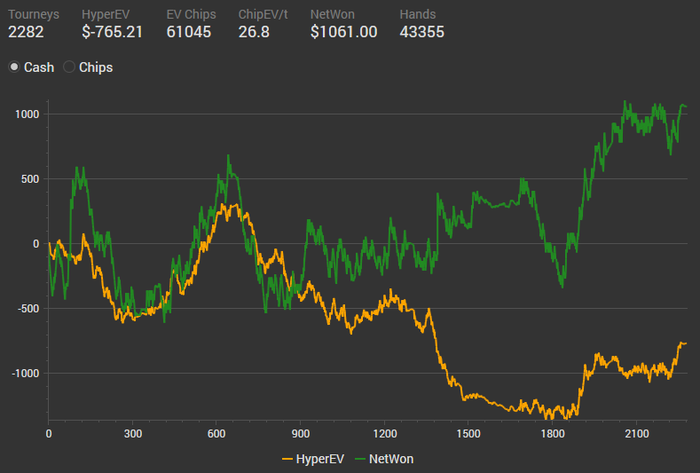Click the NetWon value $1061.00
Image resolution: width=700 pixels, height=473 pixels.
[344, 32]
